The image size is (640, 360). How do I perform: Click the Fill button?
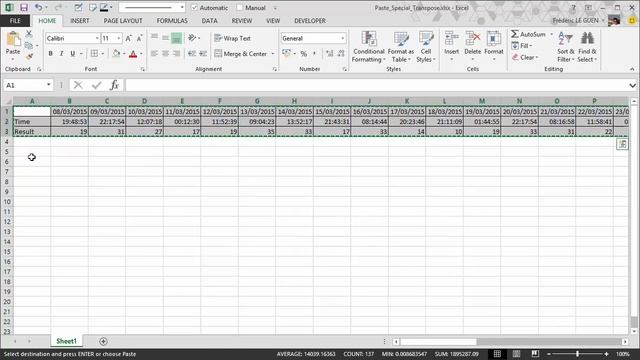(522, 46)
